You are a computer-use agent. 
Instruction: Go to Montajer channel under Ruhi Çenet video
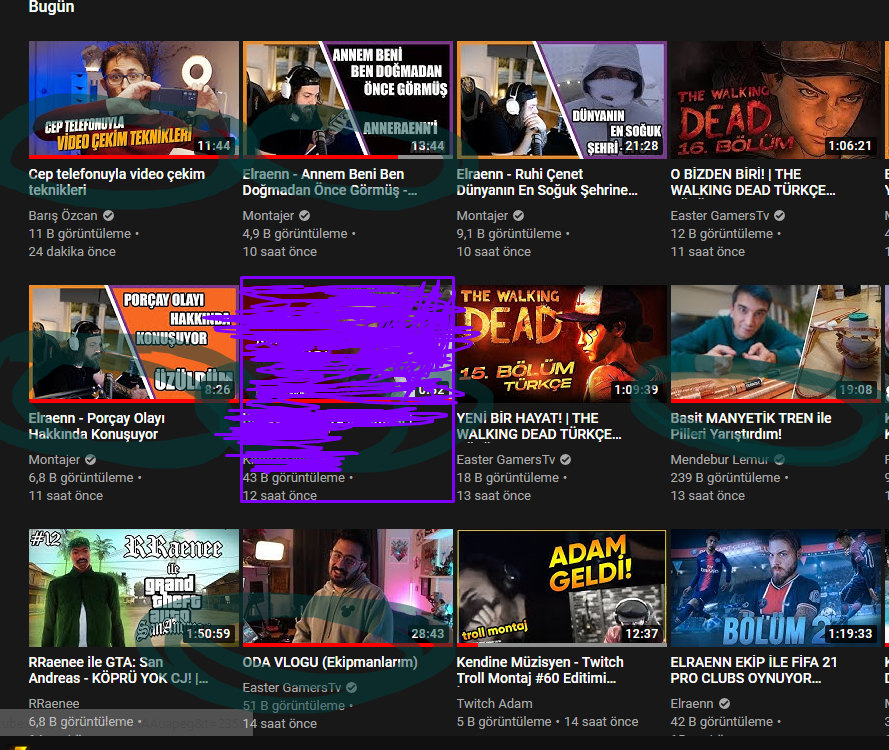[482, 215]
